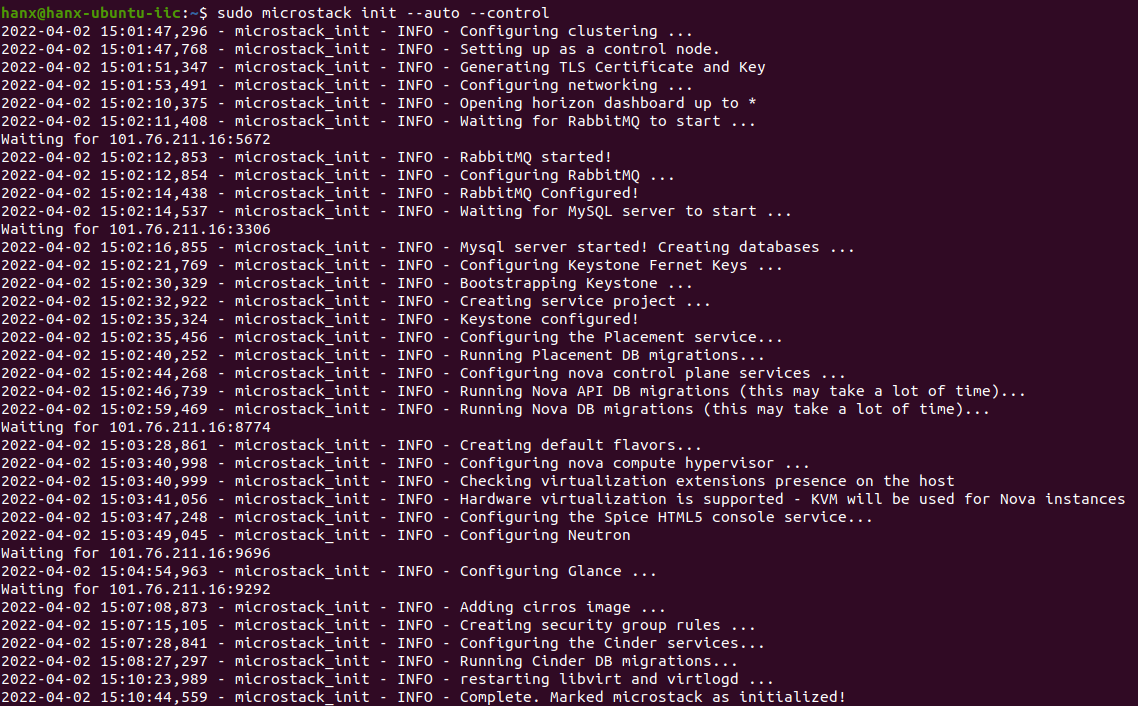Click 'Creating default flavors...' log message

(x=580, y=445)
